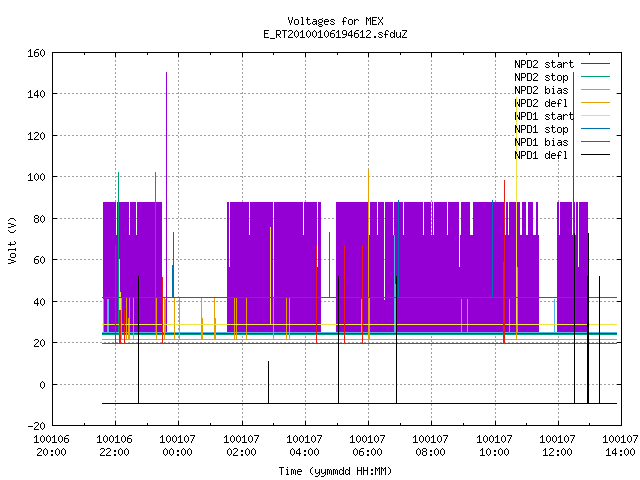Screen dimensions: 640x480
Task: Click the red NPD1 bias legend line
Action: click(x=596, y=142)
